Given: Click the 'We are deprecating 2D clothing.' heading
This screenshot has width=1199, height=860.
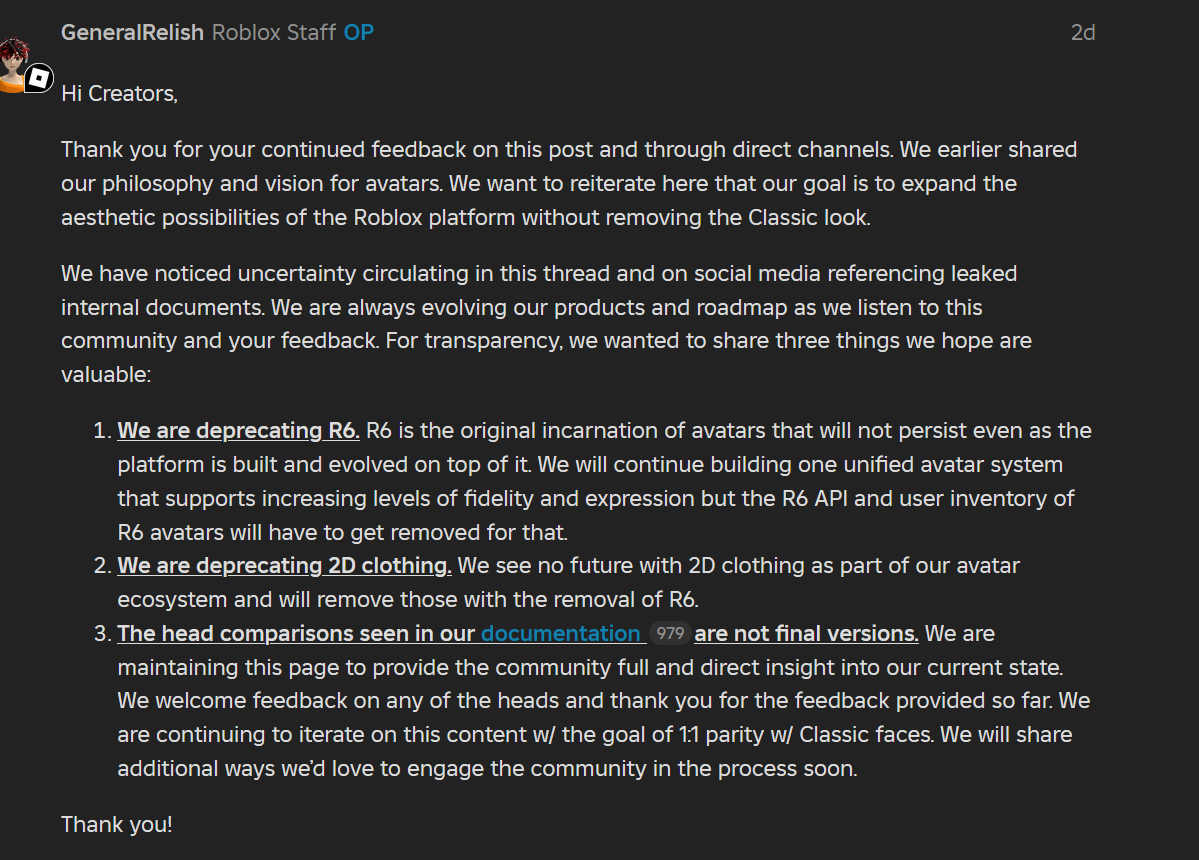Looking at the screenshot, I should pos(284,565).
